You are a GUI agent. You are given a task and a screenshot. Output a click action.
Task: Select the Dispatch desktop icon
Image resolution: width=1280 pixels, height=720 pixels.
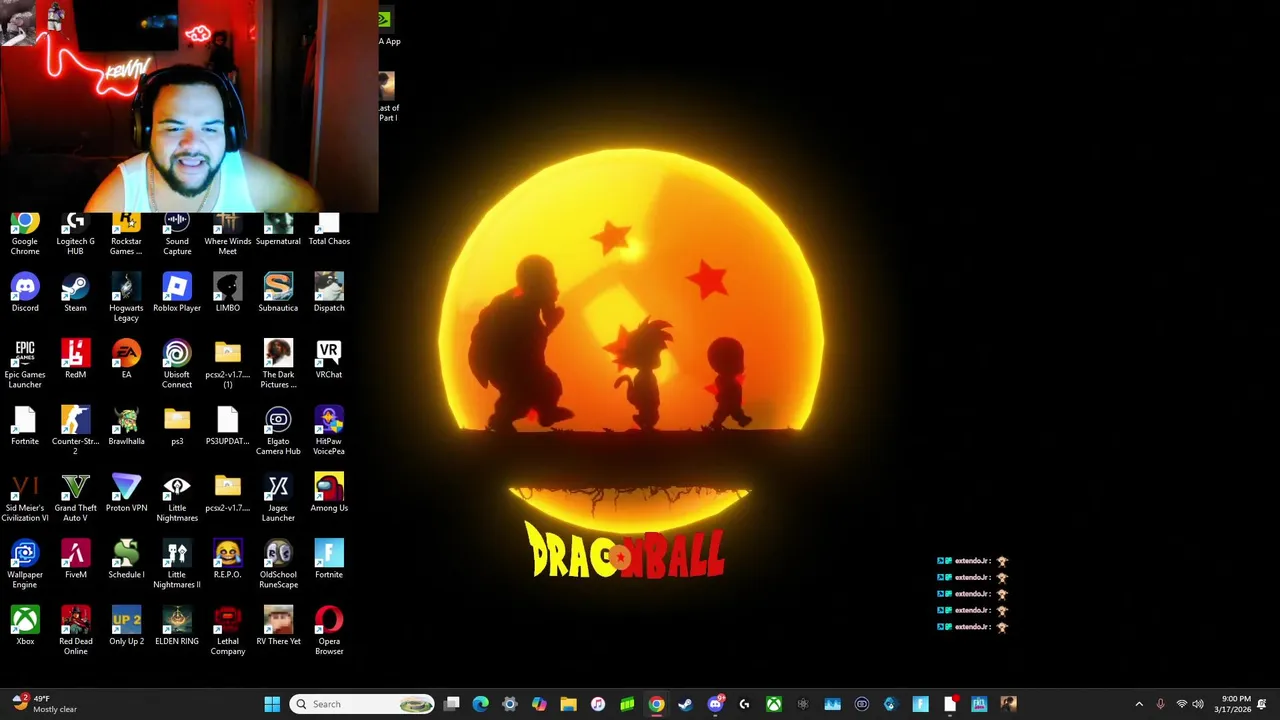[329, 292]
